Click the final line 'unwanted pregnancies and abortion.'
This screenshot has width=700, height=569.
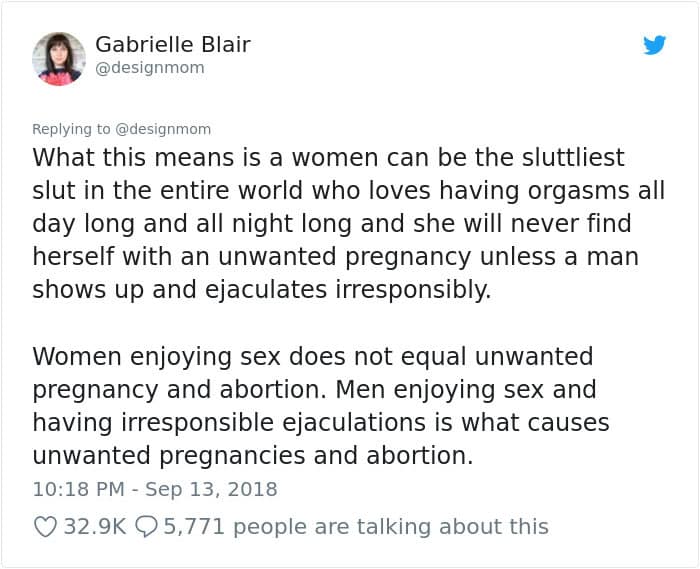coord(253,456)
